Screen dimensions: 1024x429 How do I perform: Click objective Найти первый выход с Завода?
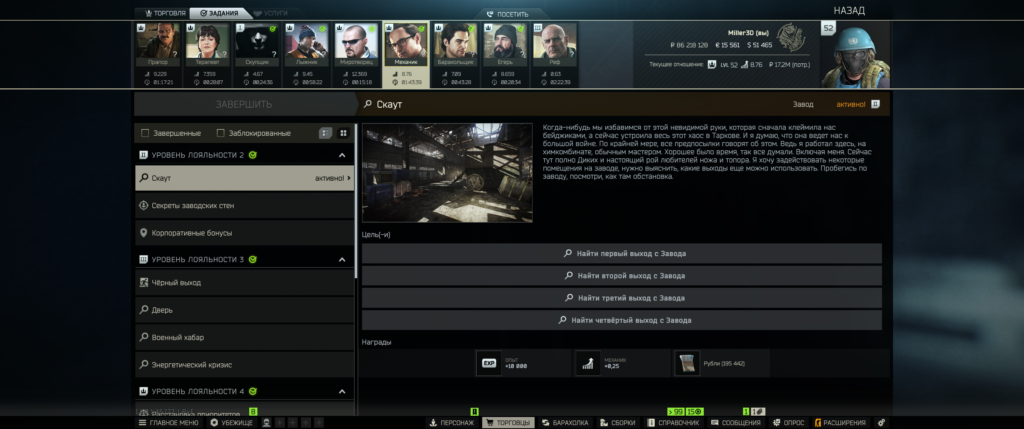click(x=622, y=253)
